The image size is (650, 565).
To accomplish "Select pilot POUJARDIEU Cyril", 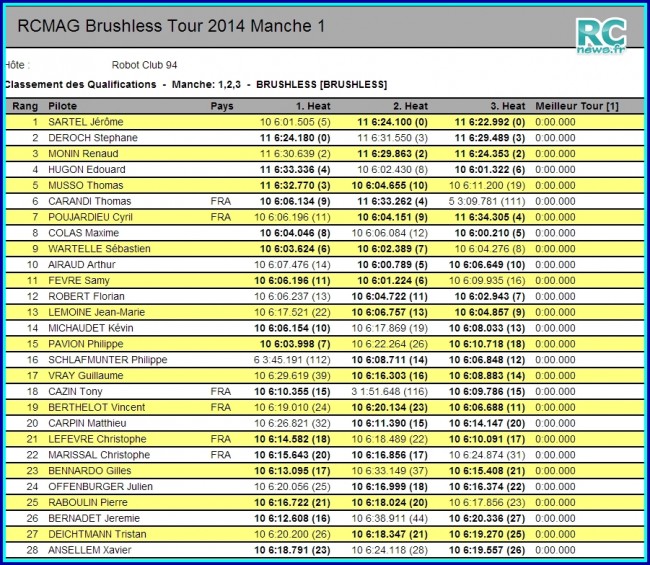I will [x=90, y=217].
